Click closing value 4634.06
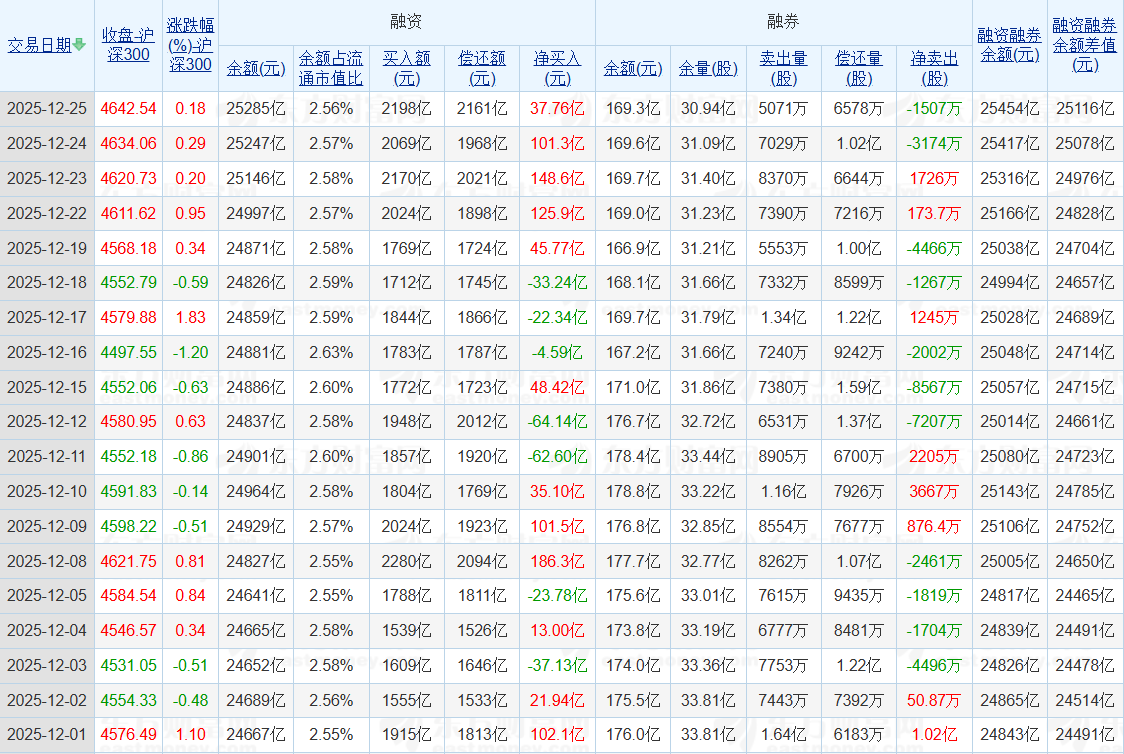 click(128, 143)
